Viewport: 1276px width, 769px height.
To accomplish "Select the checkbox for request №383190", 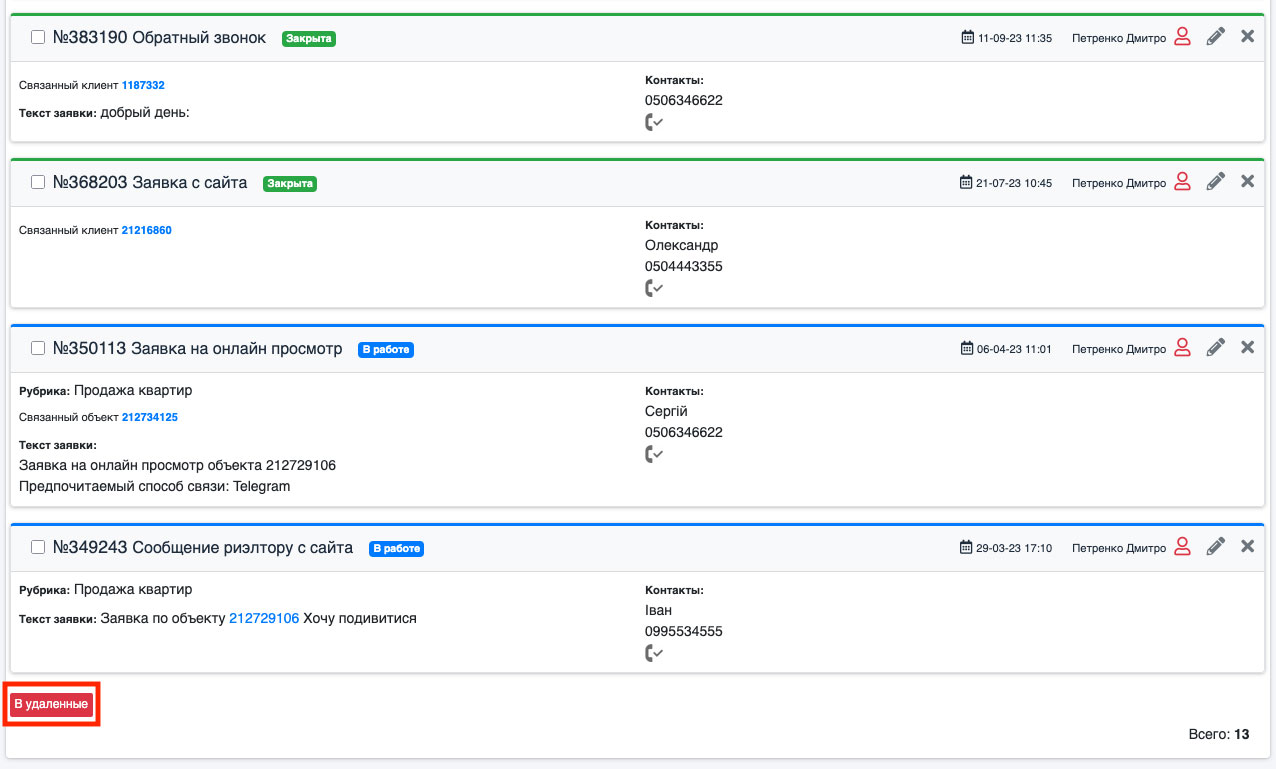I will coord(38,38).
